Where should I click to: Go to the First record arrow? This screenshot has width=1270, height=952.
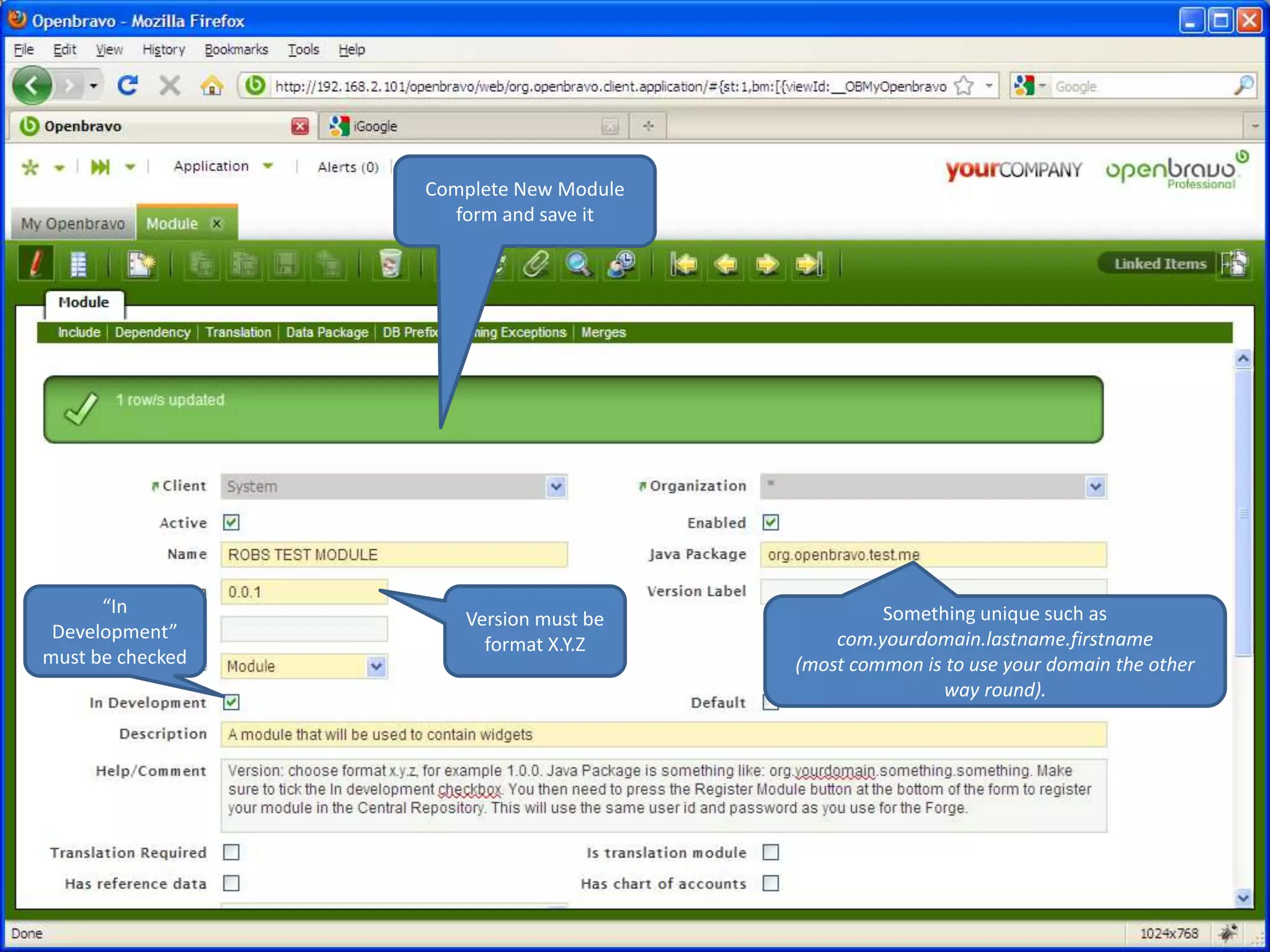point(683,265)
